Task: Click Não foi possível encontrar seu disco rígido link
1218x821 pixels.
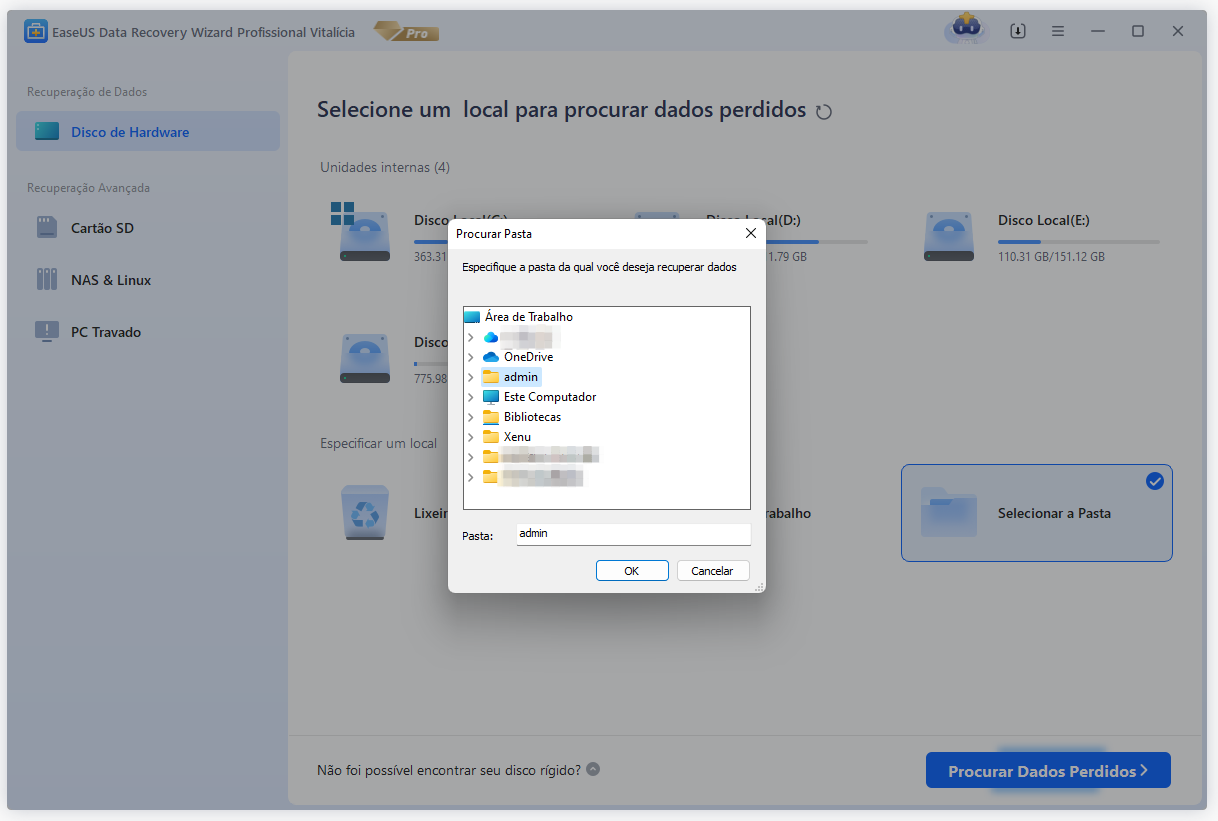Action: pos(449,770)
